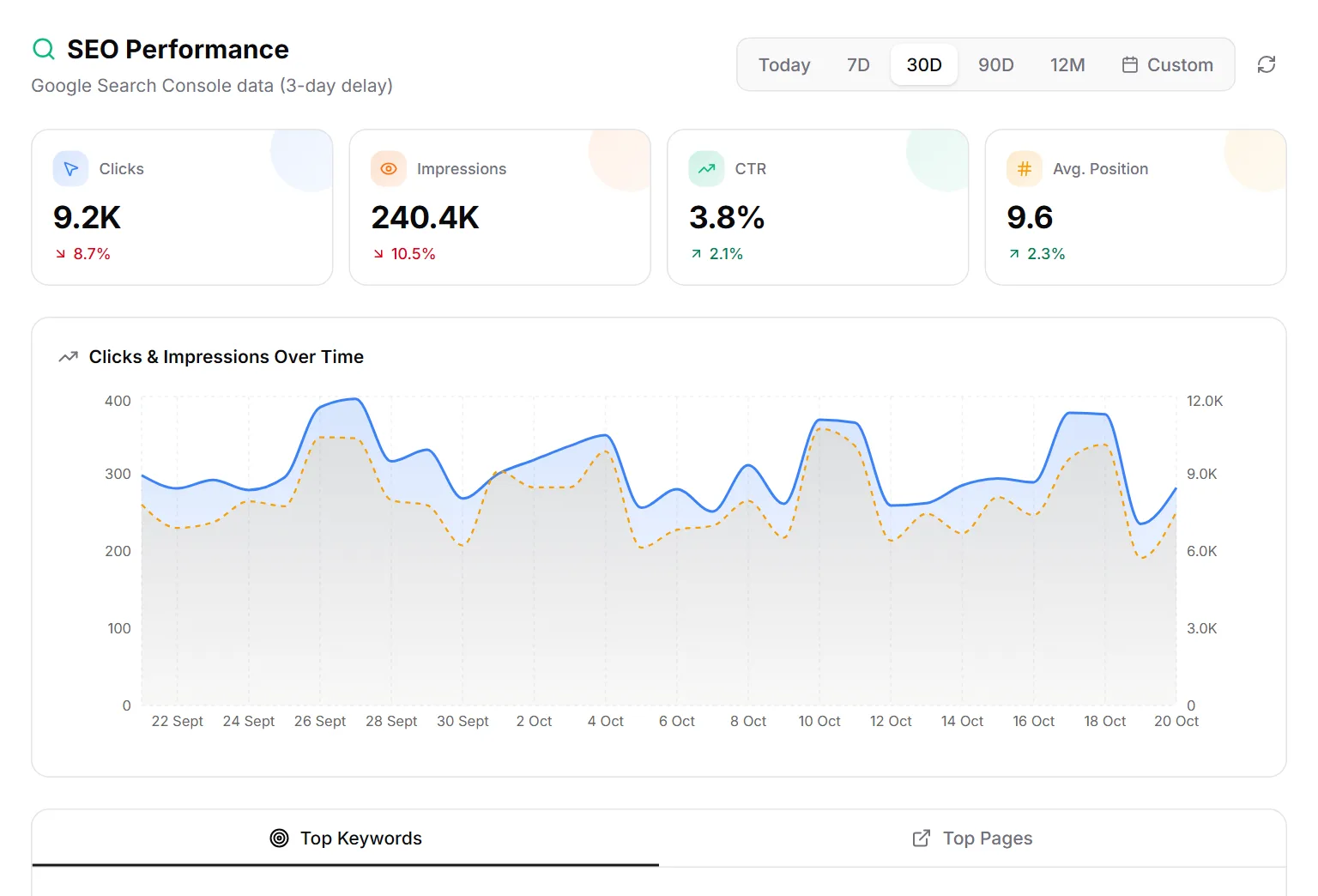The height and width of the screenshot is (896, 1318).
Task: Click the up arrow beside 2.3%
Action: [x=1014, y=254]
